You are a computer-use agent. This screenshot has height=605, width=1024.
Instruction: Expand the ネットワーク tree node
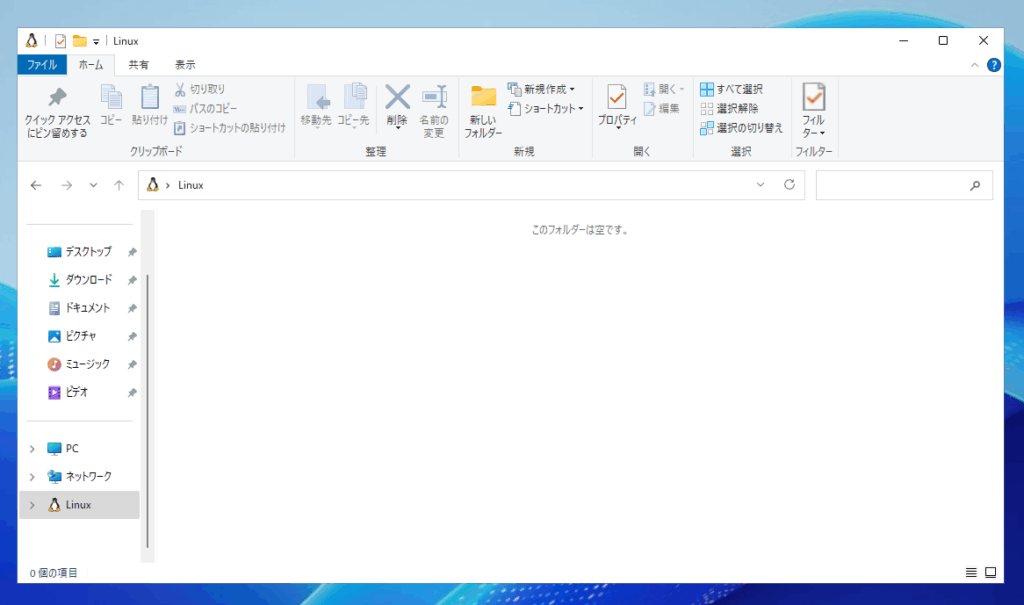pyautogui.click(x=32, y=477)
